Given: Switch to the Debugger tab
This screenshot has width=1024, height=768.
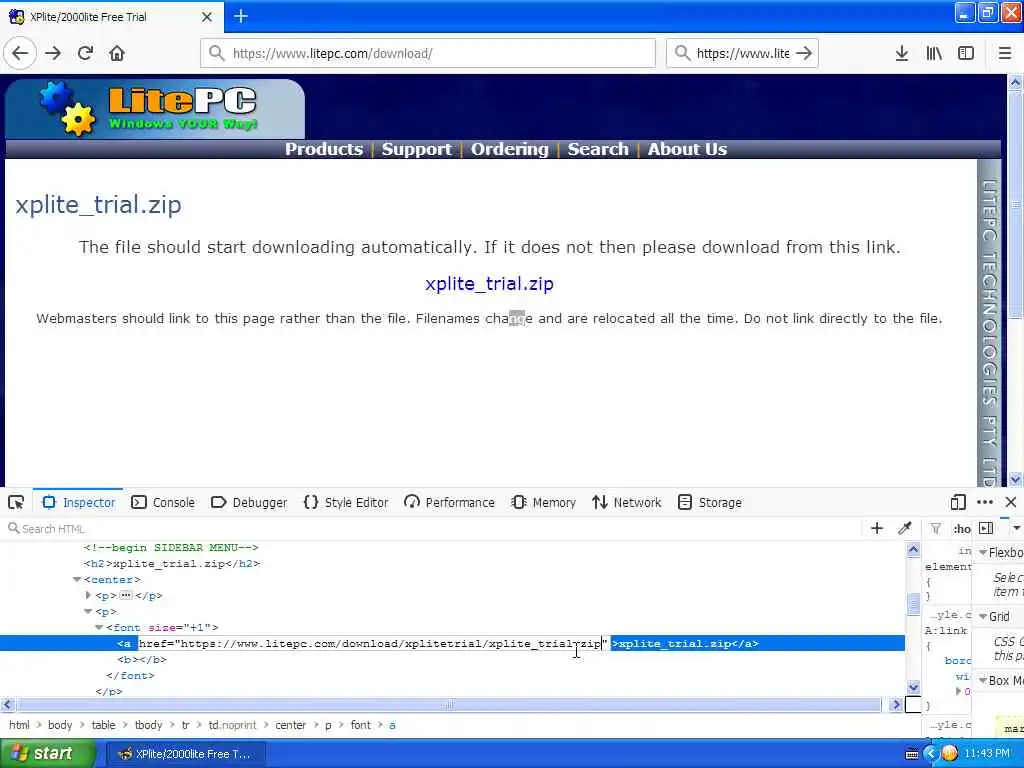Looking at the screenshot, I should pos(249,502).
